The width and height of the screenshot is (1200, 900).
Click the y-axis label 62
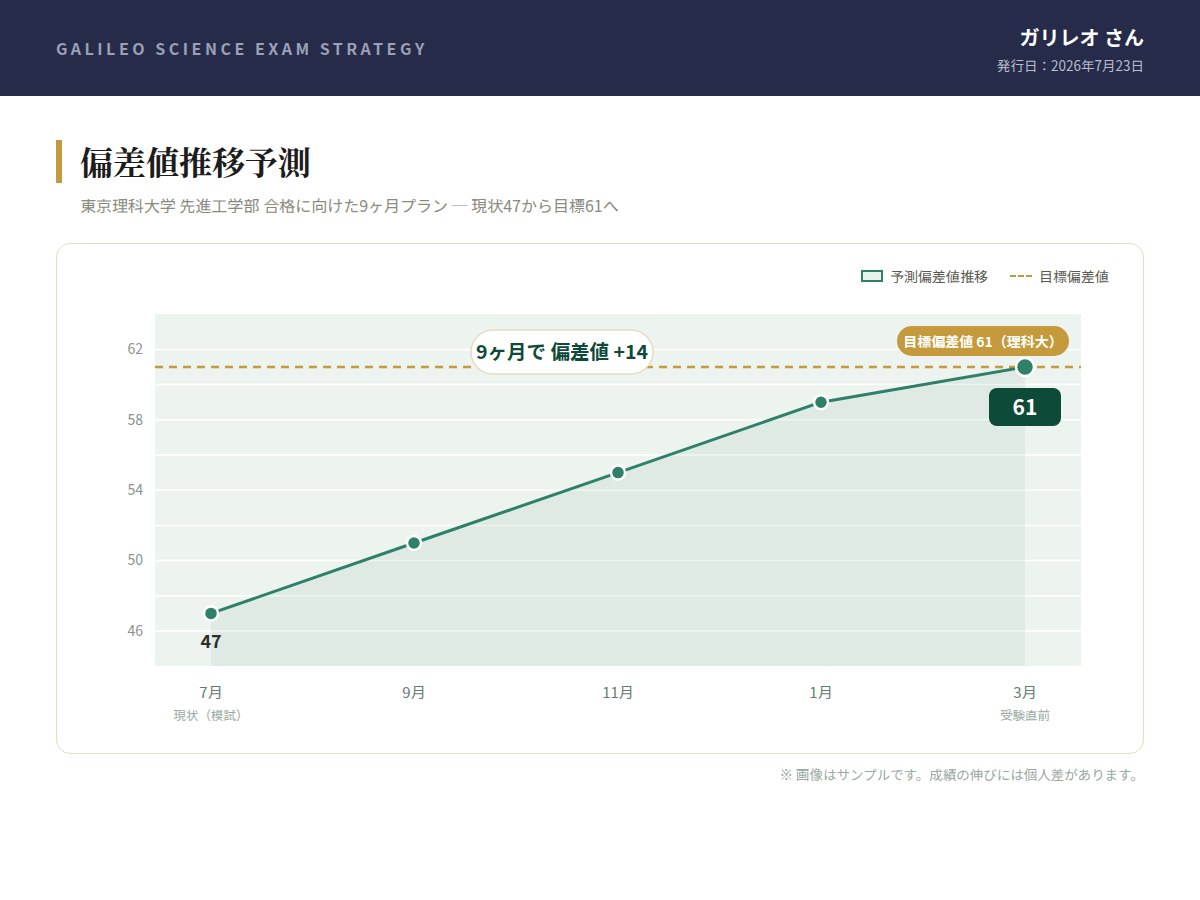point(135,349)
